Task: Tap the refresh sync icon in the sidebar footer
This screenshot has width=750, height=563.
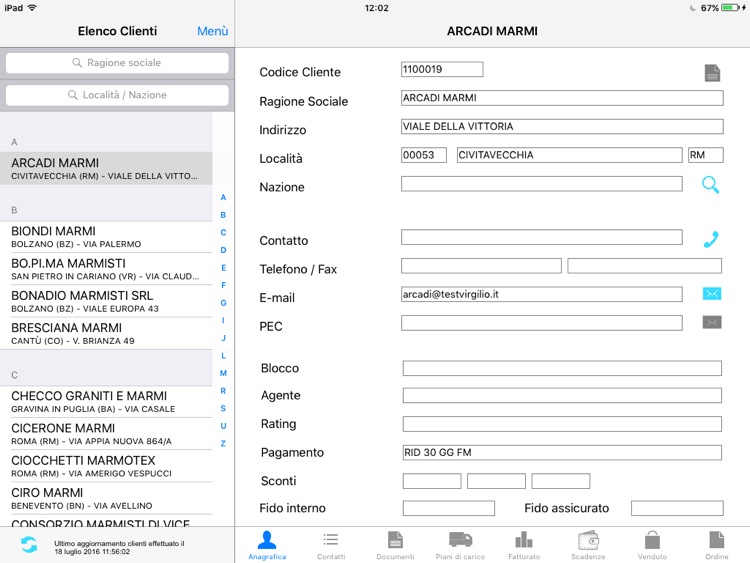Action: [x=29, y=544]
